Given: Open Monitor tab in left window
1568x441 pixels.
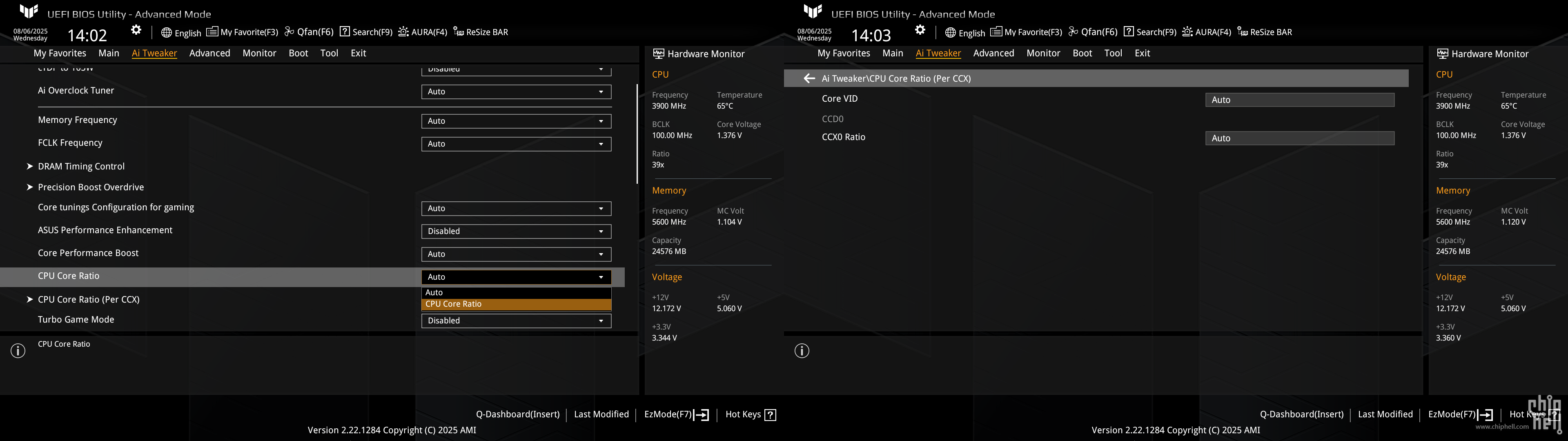Looking at the screenshot, I should (259, 53).
